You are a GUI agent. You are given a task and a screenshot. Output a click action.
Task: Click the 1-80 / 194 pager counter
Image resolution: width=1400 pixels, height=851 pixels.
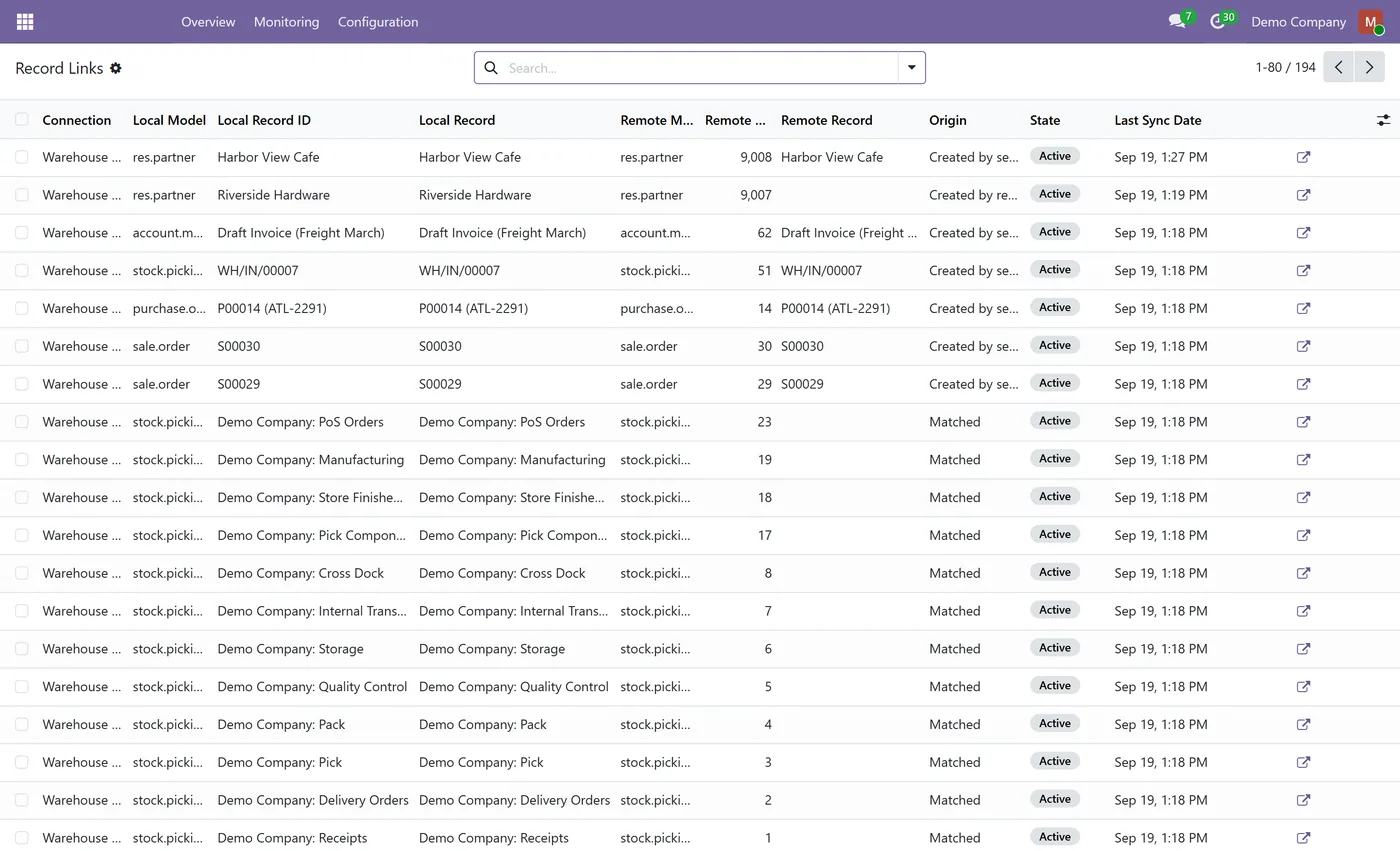pyautogui.click(x=1285, y=68)
